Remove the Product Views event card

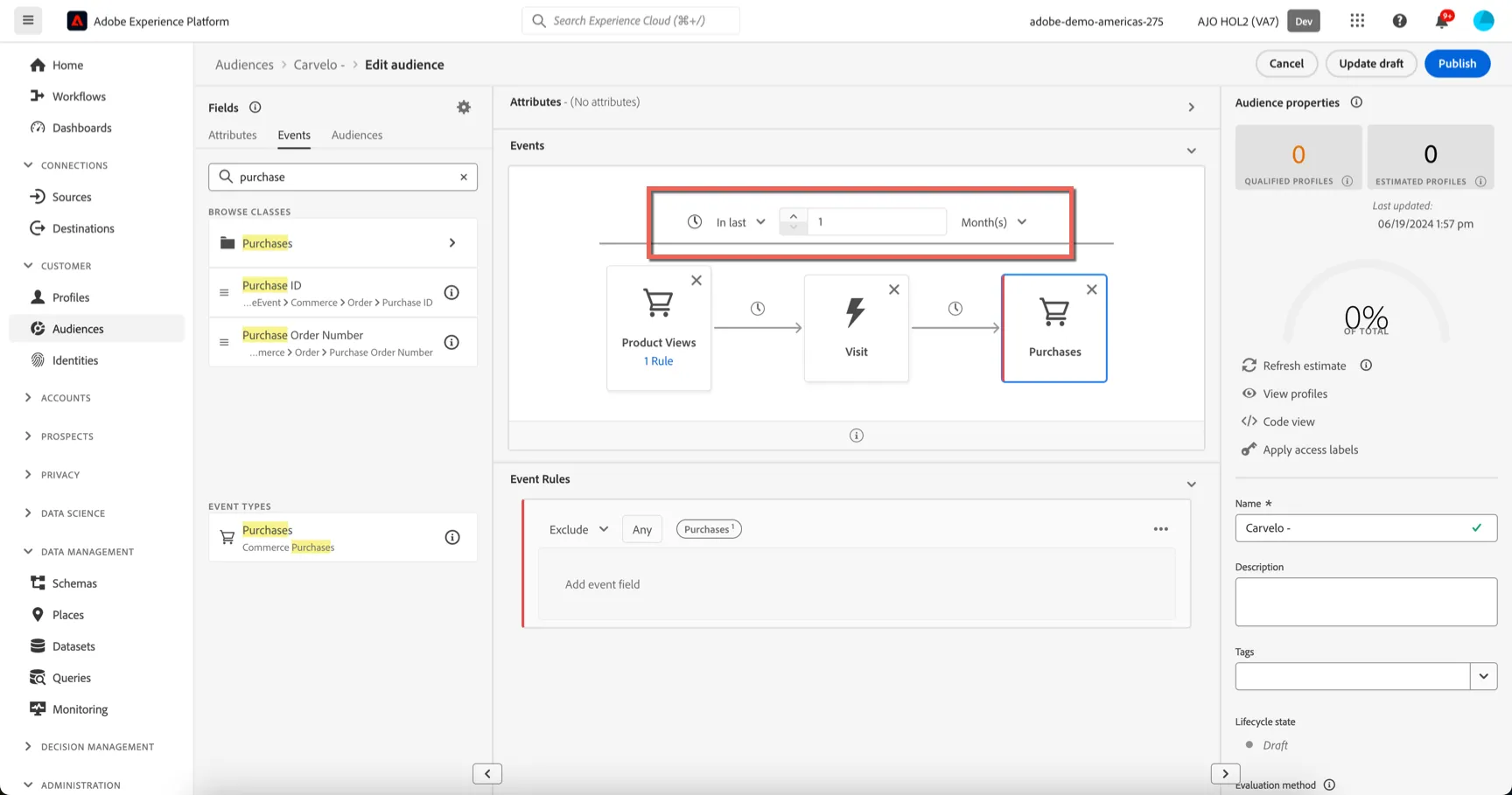[x=696, y=281]
